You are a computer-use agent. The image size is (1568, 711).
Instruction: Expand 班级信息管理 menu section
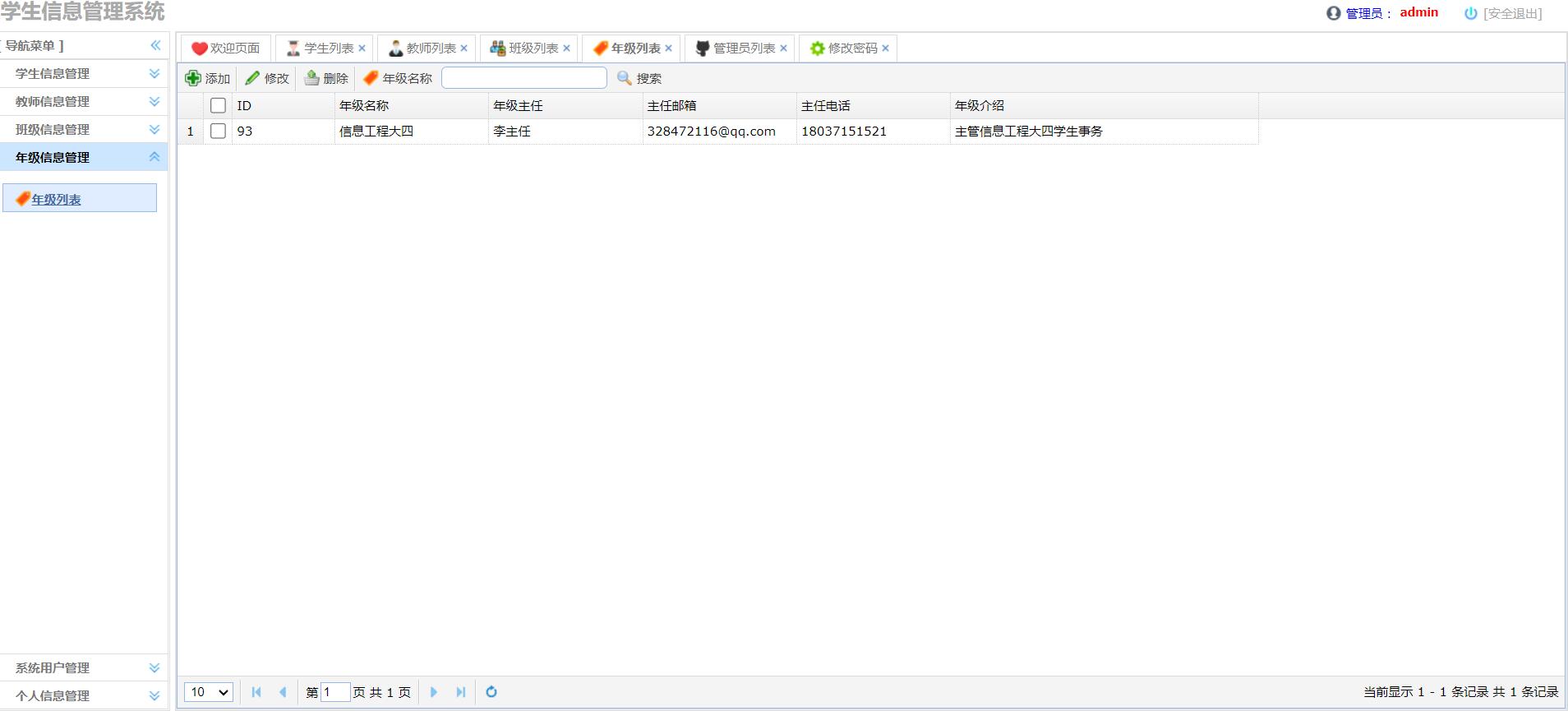point(154,129)
